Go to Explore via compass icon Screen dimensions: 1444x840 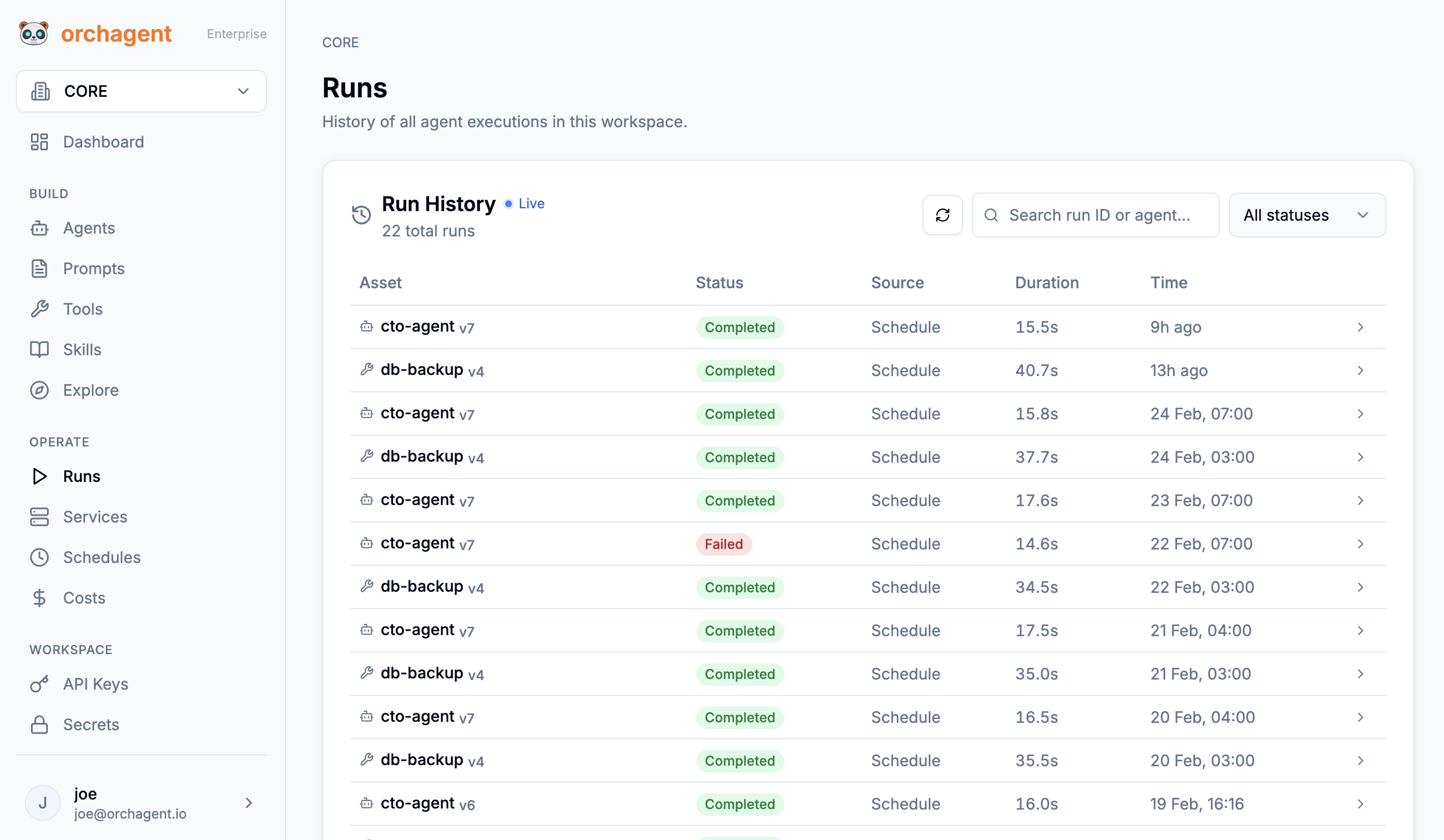(39, 390)
